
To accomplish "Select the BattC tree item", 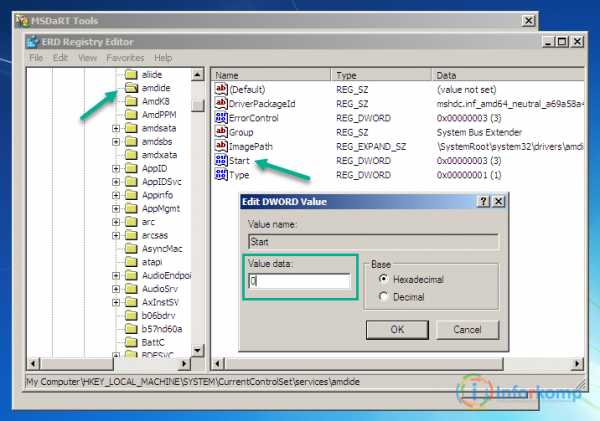I will click(x=153, y=342).
